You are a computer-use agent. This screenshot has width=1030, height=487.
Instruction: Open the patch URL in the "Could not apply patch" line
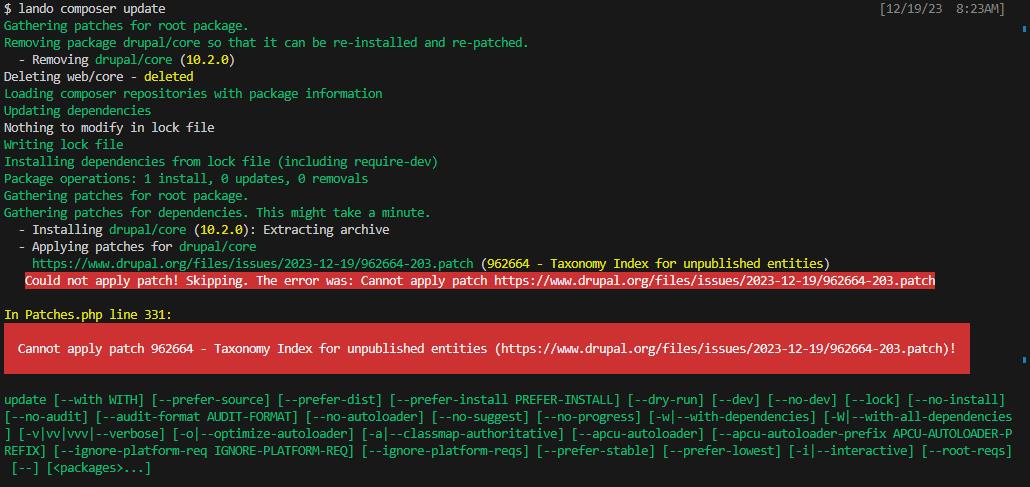(x=714, y=281)
